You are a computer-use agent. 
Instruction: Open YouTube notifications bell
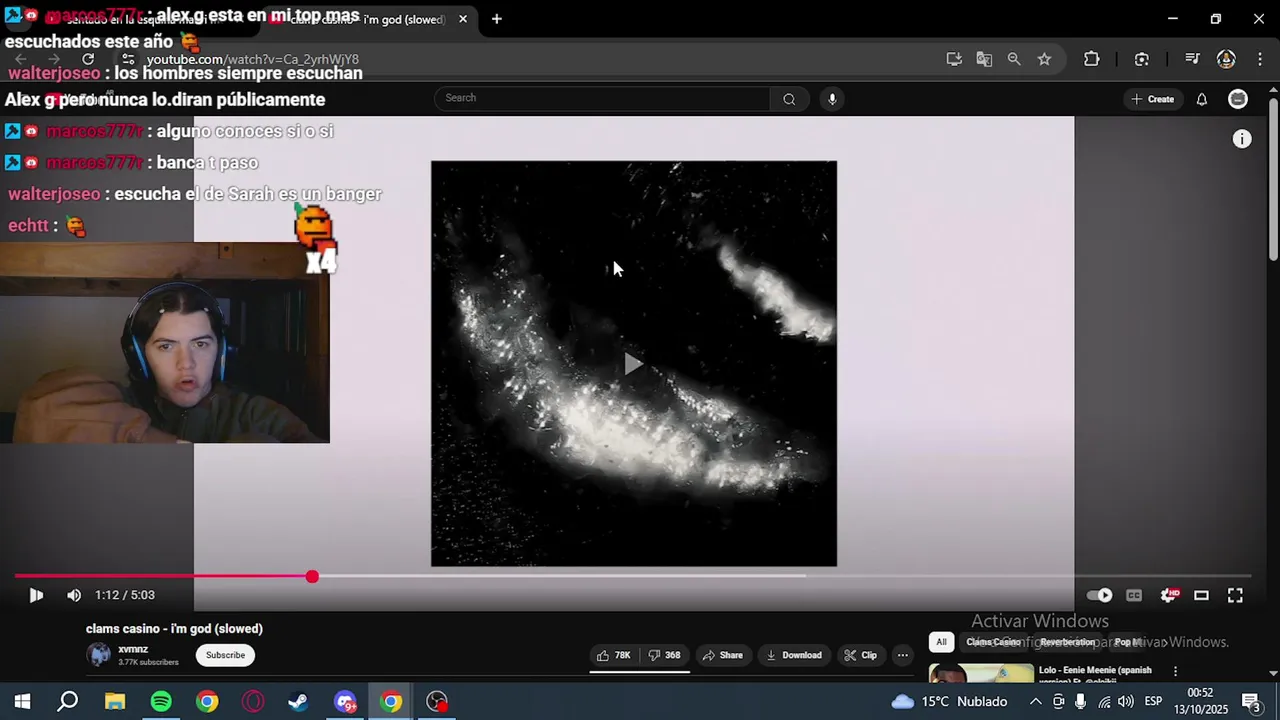pyautogui.click(x=1202, y=99)
